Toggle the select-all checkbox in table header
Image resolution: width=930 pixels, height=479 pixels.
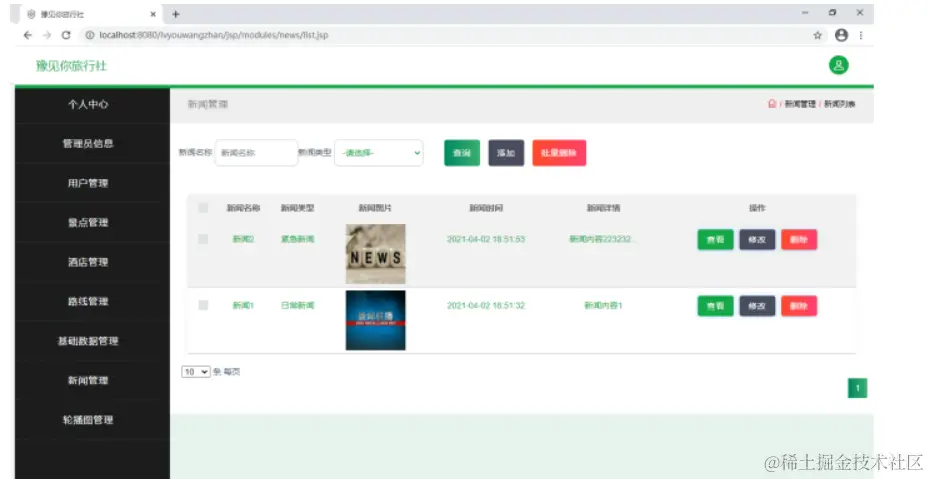click(x=203, y=207)
